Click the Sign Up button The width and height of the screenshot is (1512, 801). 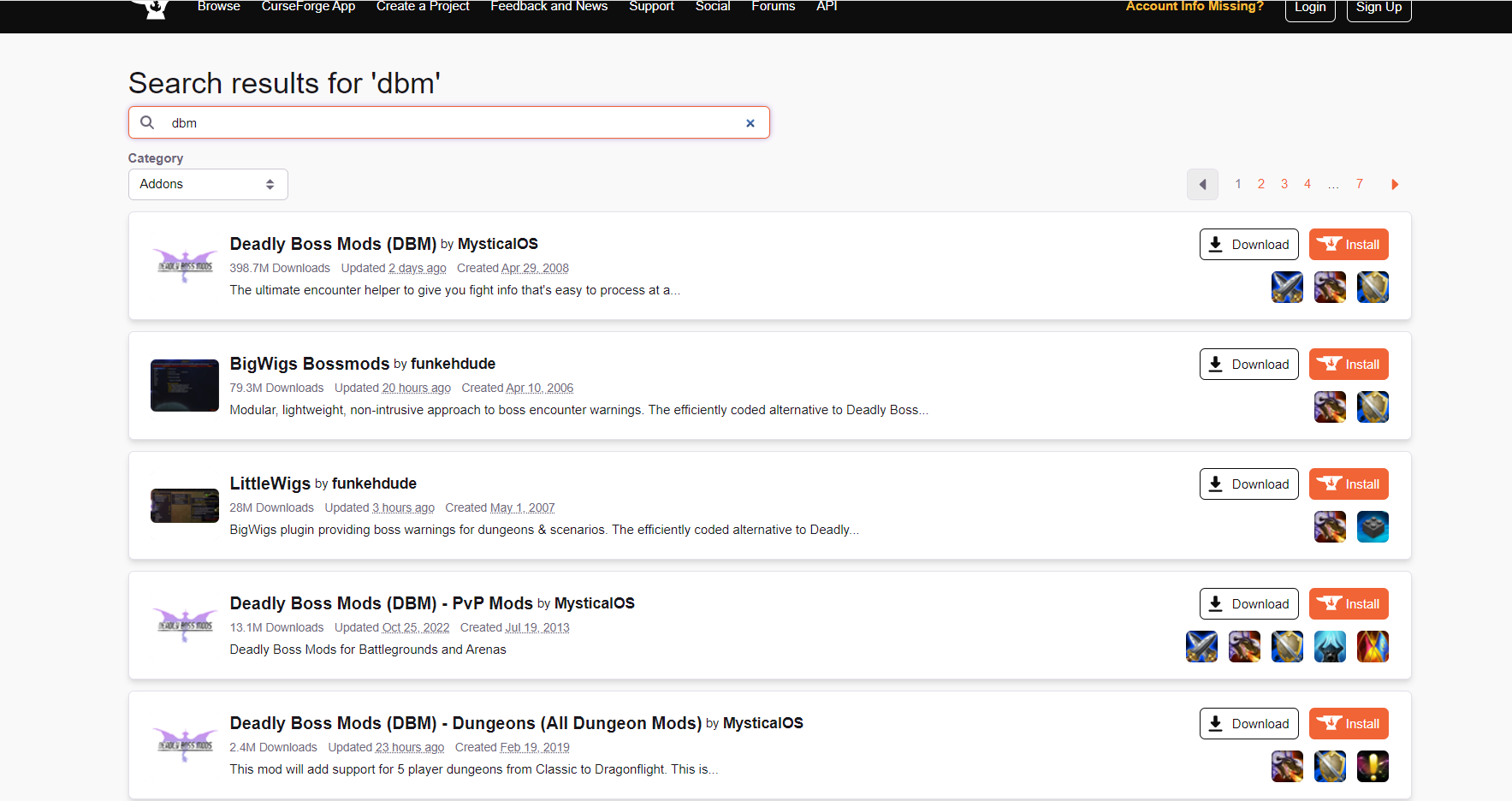click(x=1379, y=9)
